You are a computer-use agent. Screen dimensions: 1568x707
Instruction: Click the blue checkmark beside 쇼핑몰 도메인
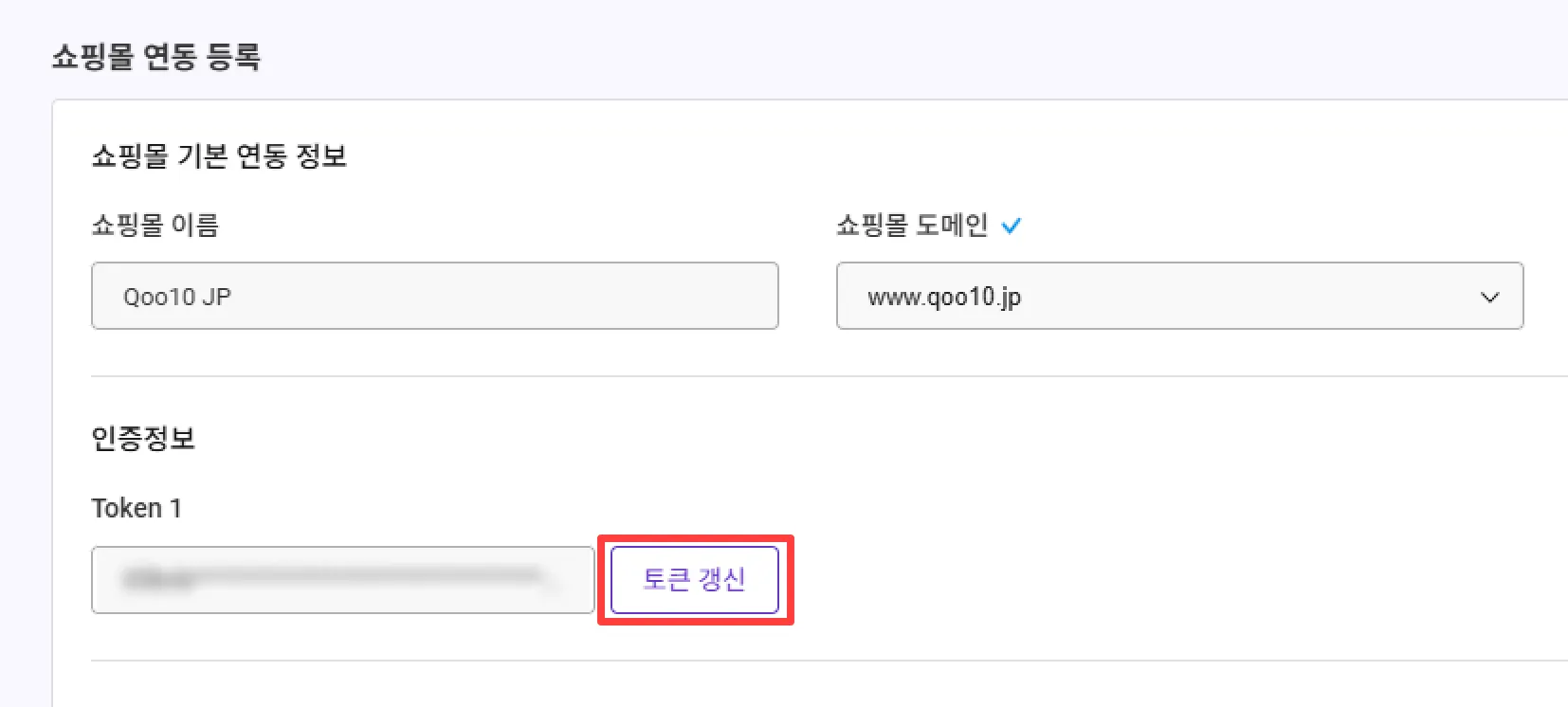click(x=1012, y=226)
